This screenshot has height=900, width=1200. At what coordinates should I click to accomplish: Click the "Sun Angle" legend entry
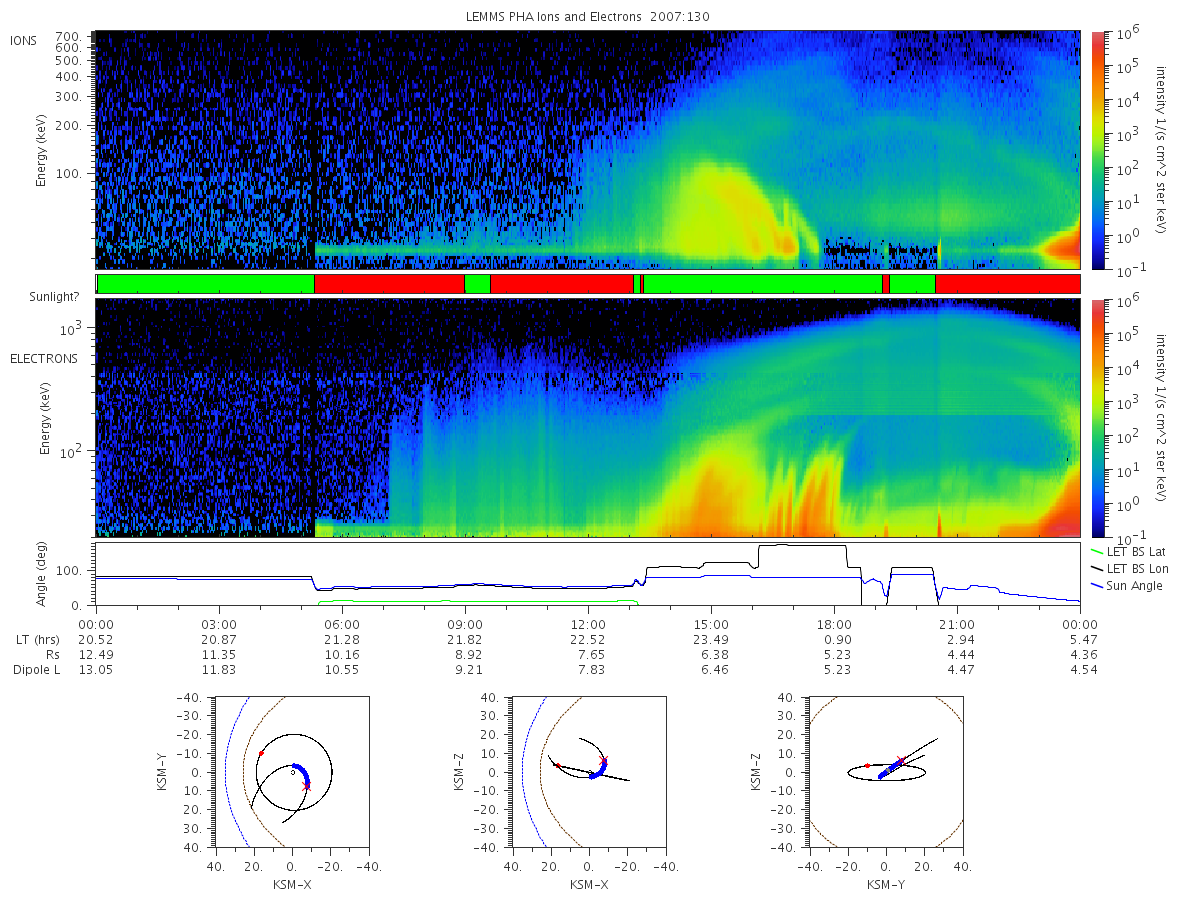coord(1127,585)
